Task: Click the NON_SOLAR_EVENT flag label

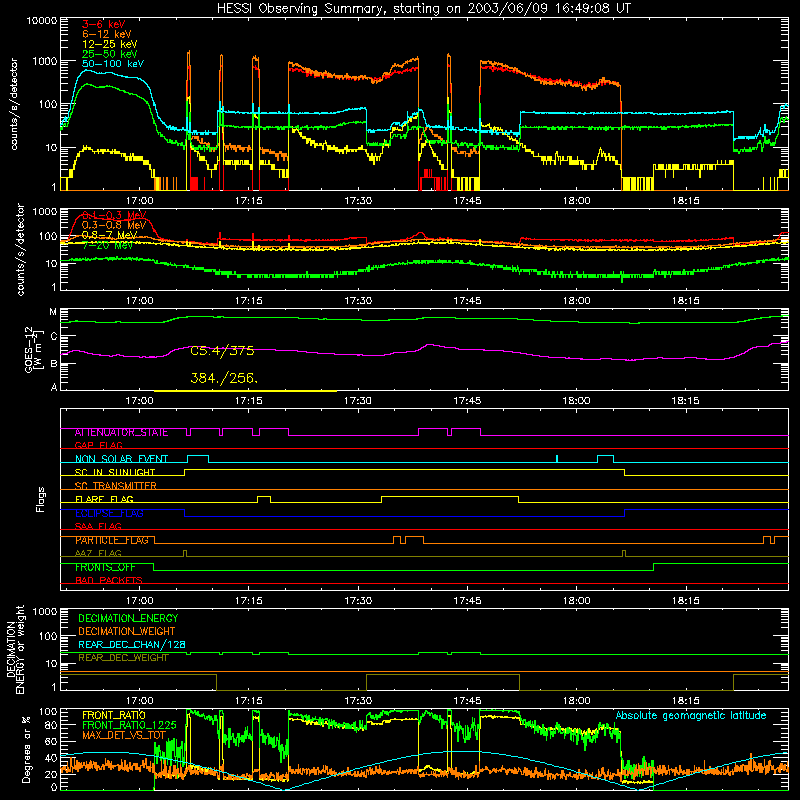Action: 121,459
